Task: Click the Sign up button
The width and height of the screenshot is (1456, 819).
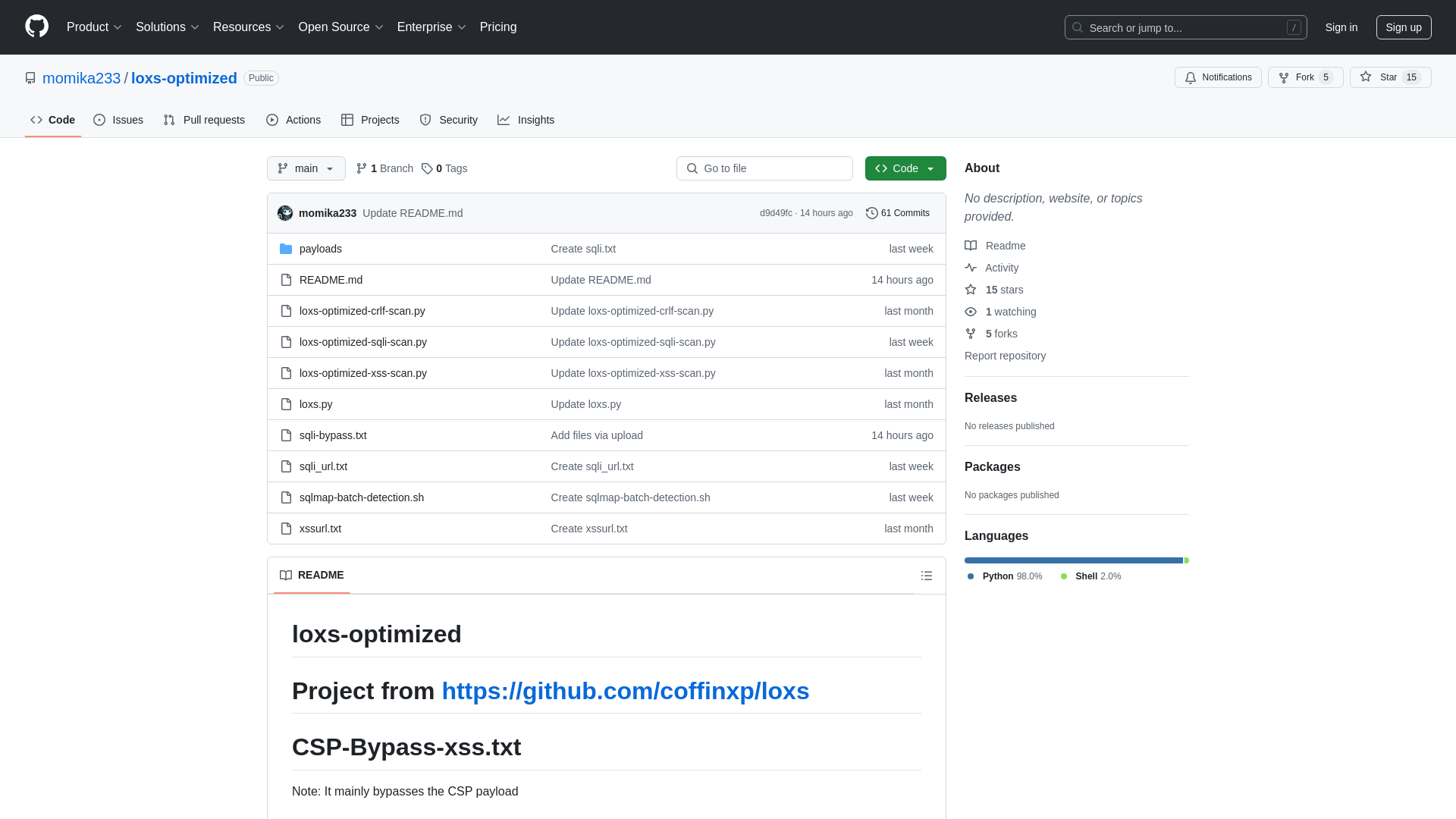Action: [1404, 27]
